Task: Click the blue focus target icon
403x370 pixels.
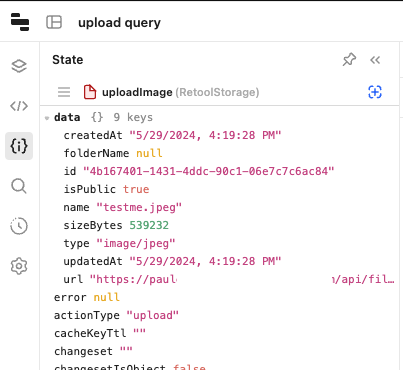Action: point(375,92)
